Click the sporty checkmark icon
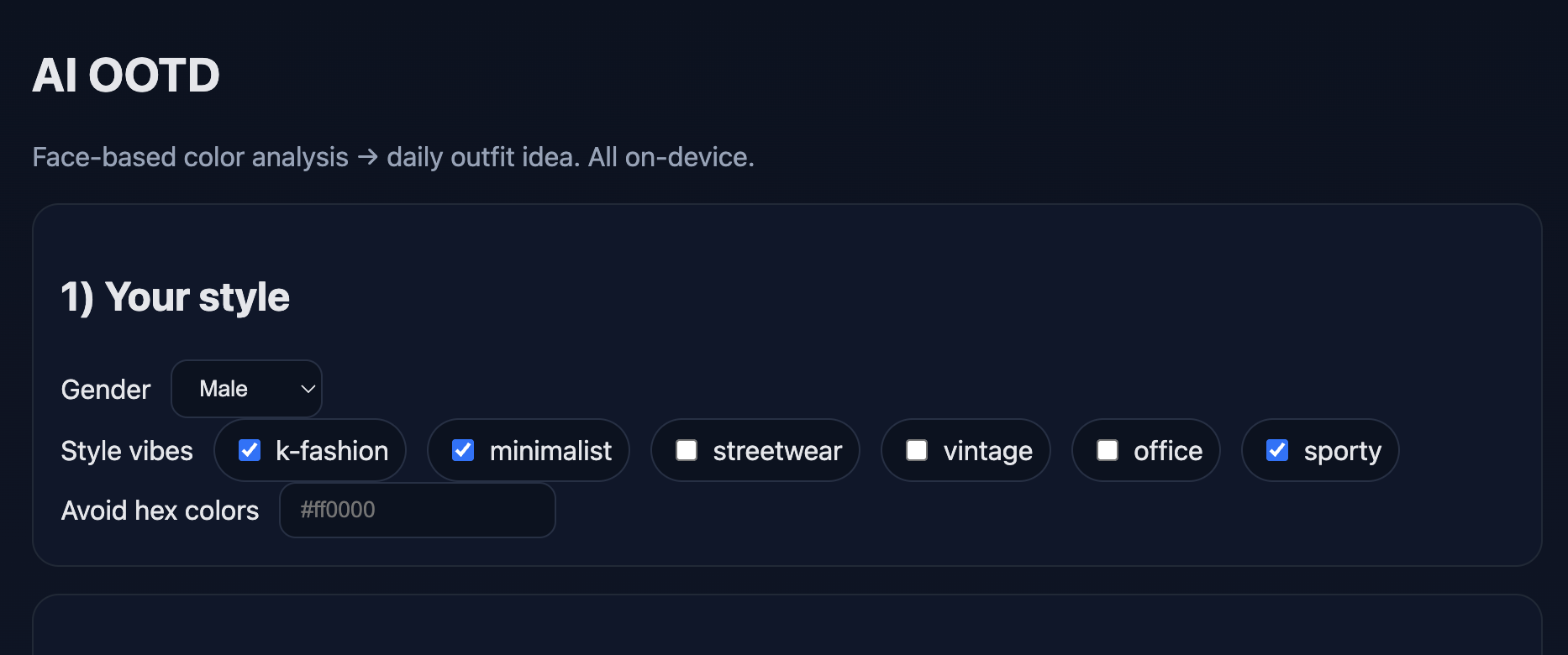Image resolution: width=1568 pixels, height=655 pixels. [x=1278, y=450]
